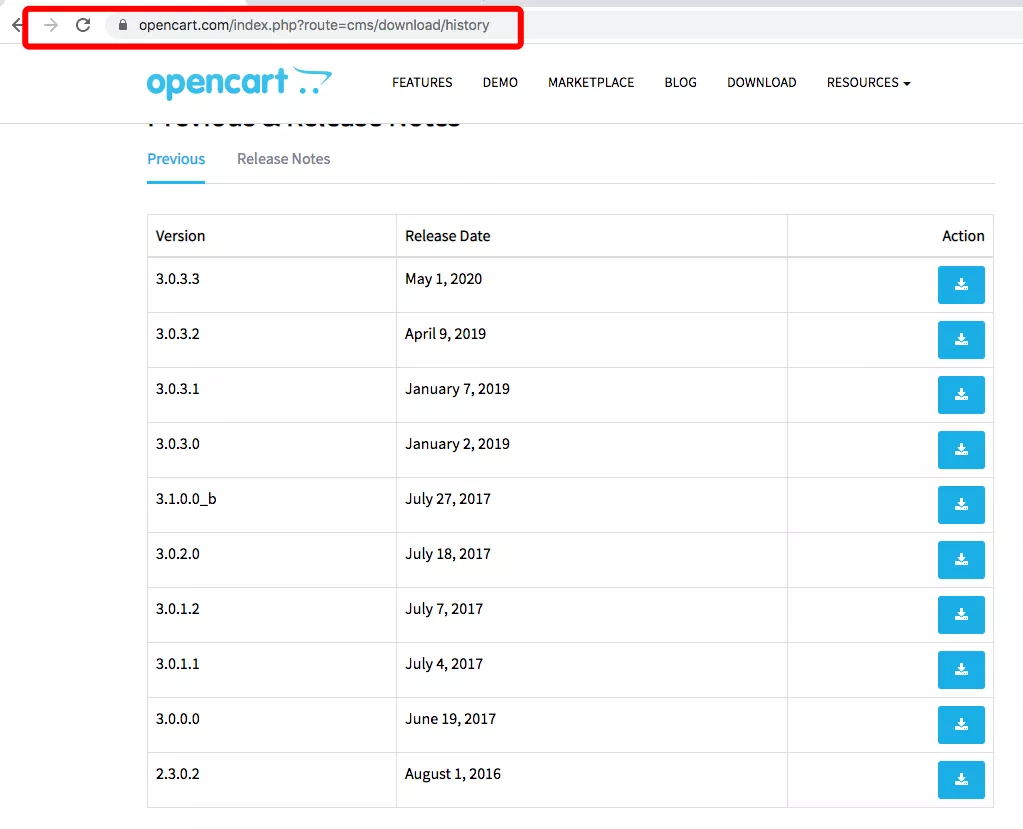
Task: Select the Previous tab
Action: coord(176,159)
